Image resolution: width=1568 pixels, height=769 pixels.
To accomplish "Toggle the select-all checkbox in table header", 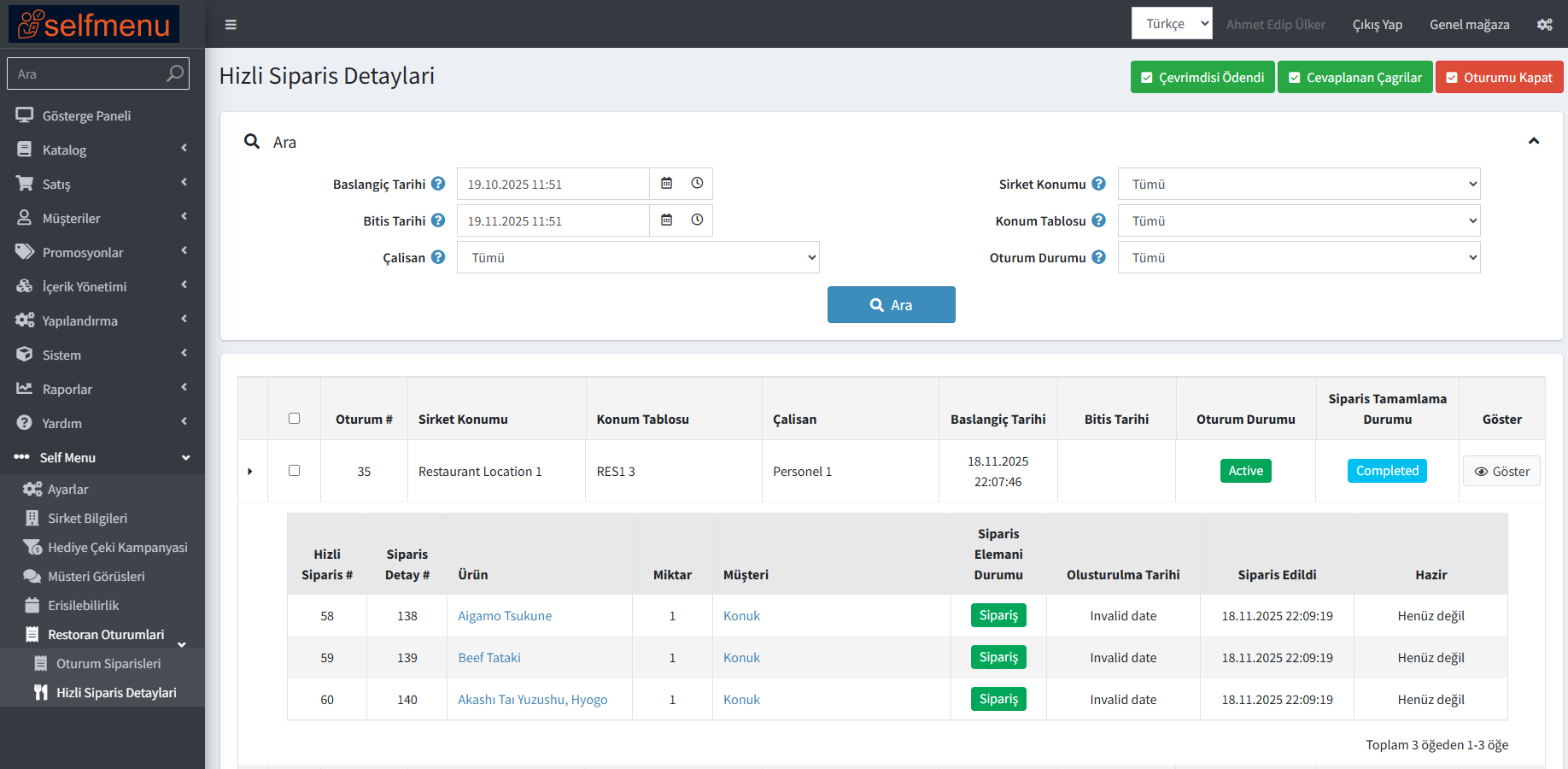I will (x=294, y=419).
